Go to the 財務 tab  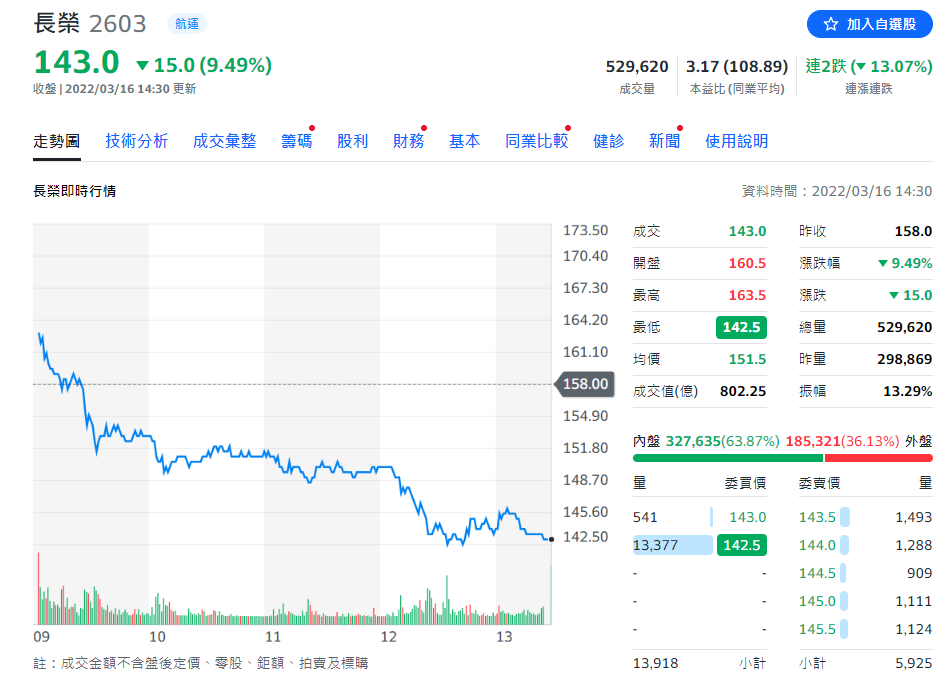point(408,141)
